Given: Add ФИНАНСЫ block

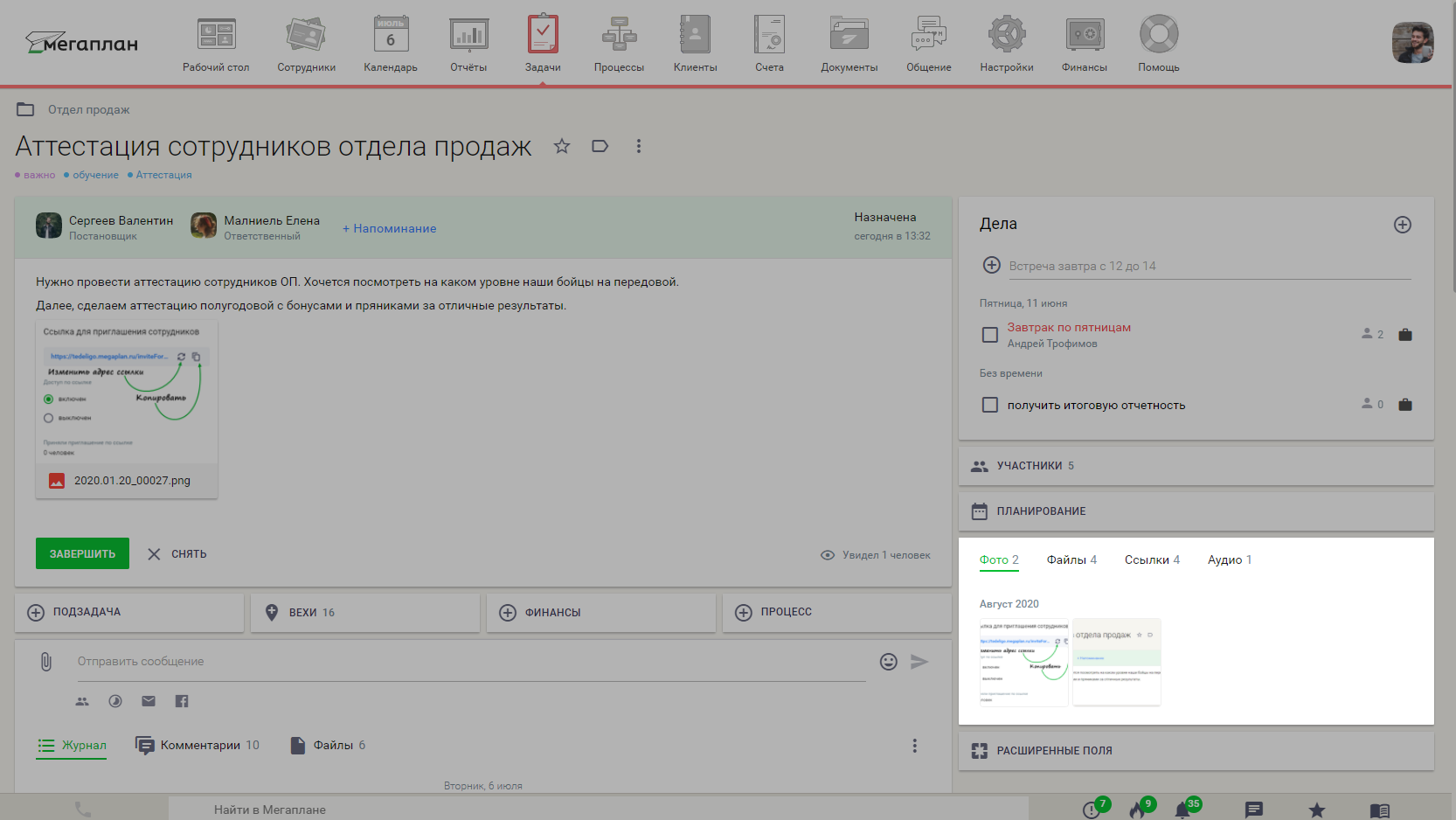Looking at the screenshot, I should pos(601,613).
